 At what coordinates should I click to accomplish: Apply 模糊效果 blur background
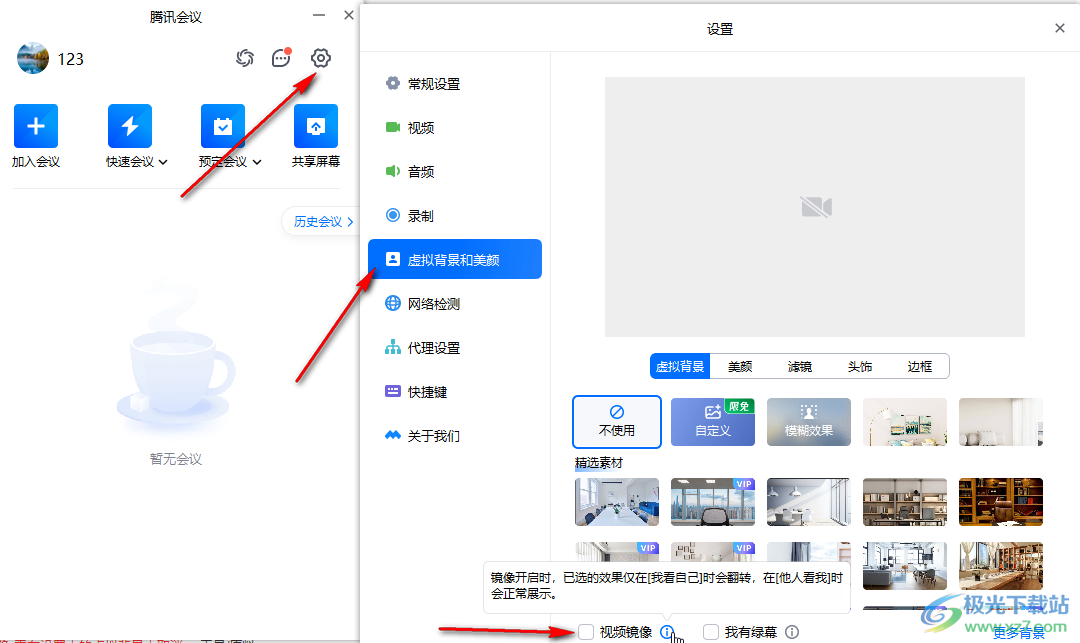809,422
